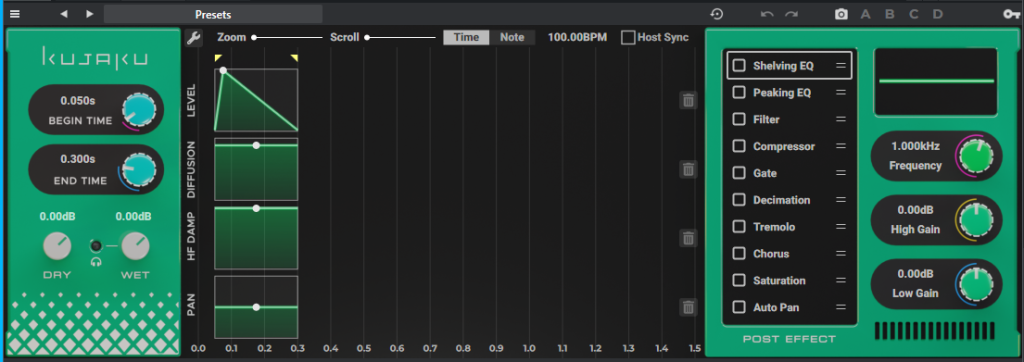Click the Level envelope trash icon
The image size is (1024, 362).
click(x=688, y=100)
